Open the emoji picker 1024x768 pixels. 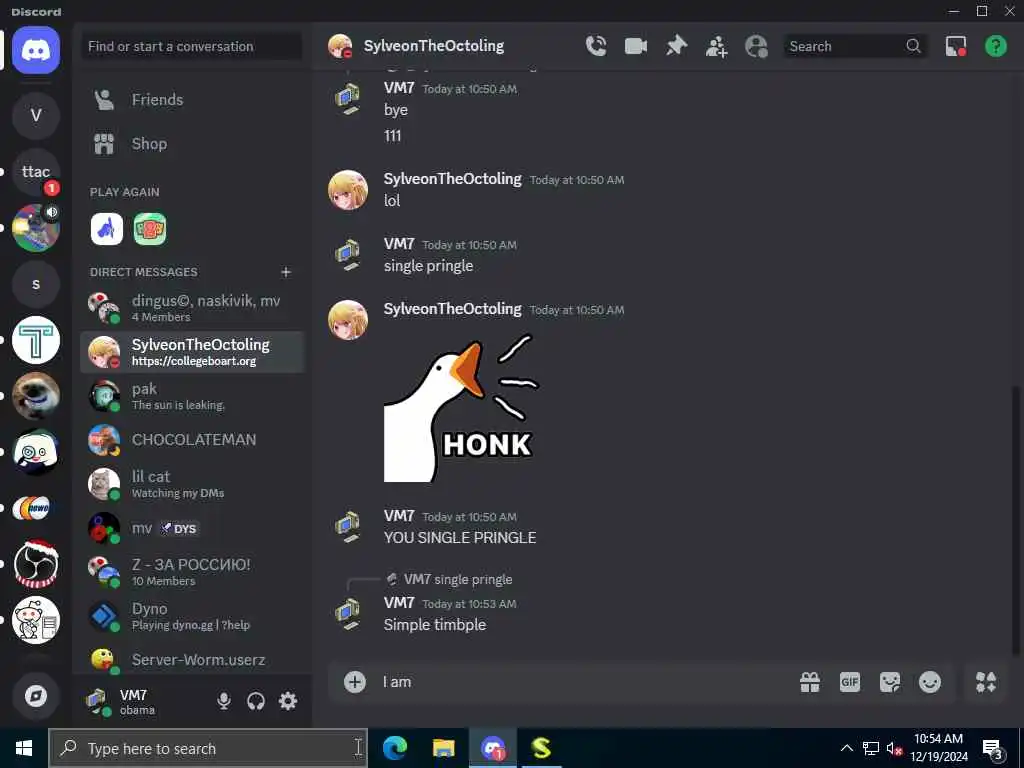929,682
